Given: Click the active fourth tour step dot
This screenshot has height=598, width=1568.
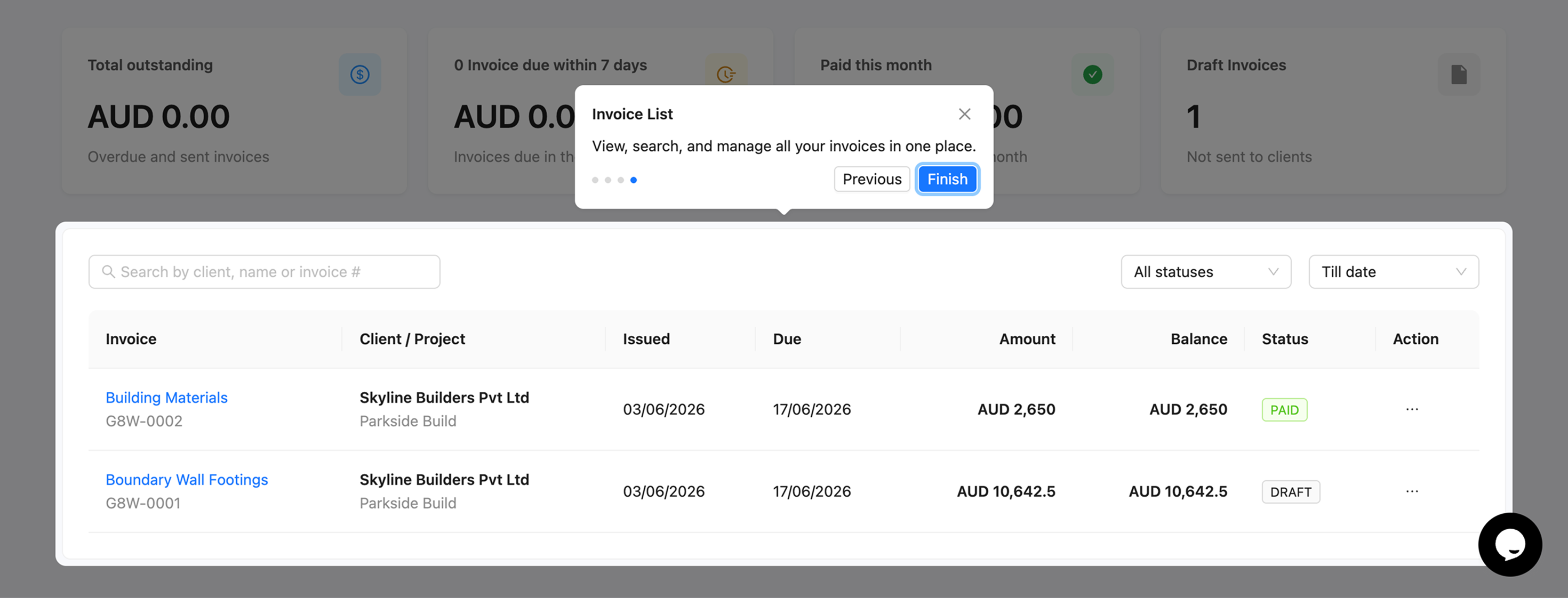Looking at the screenshot, I should (633, 180).
